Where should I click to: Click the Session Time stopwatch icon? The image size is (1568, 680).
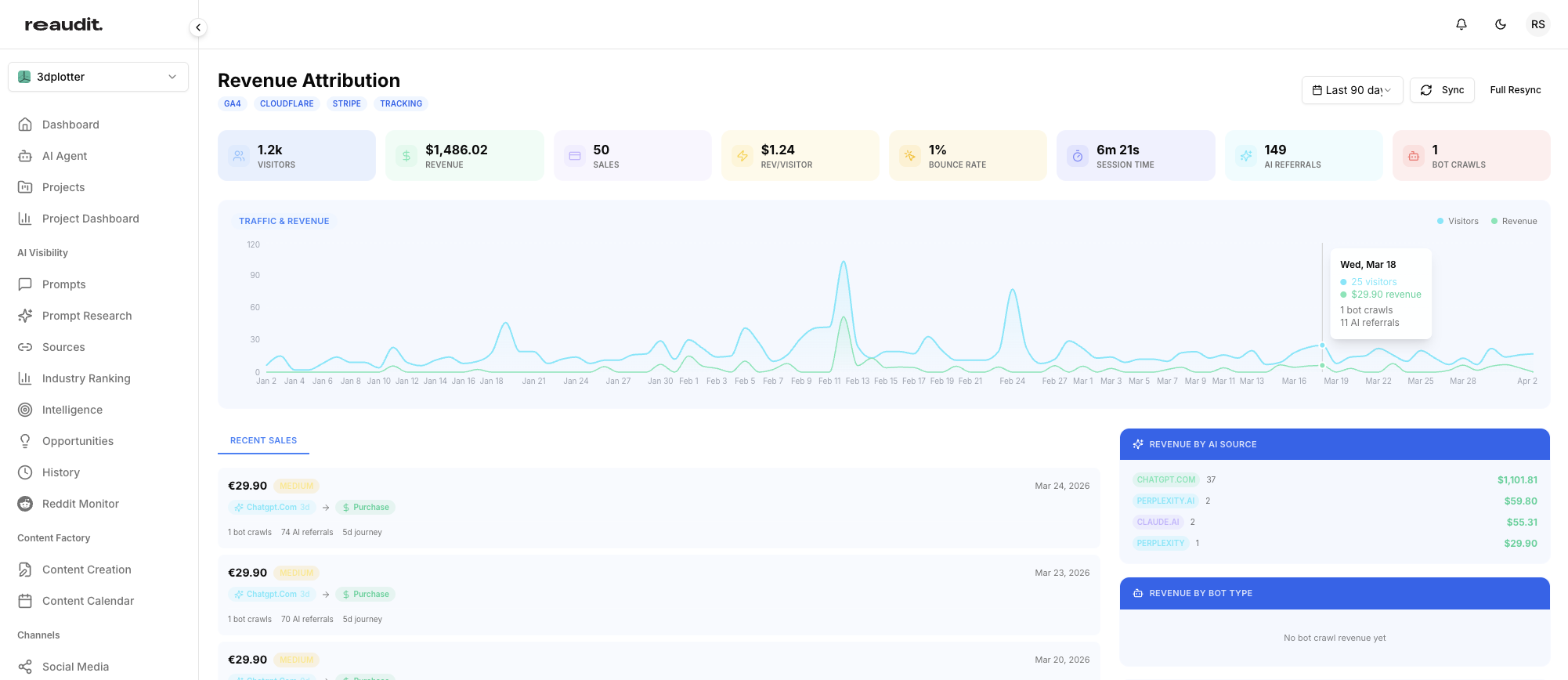[x=1078, y=156]
